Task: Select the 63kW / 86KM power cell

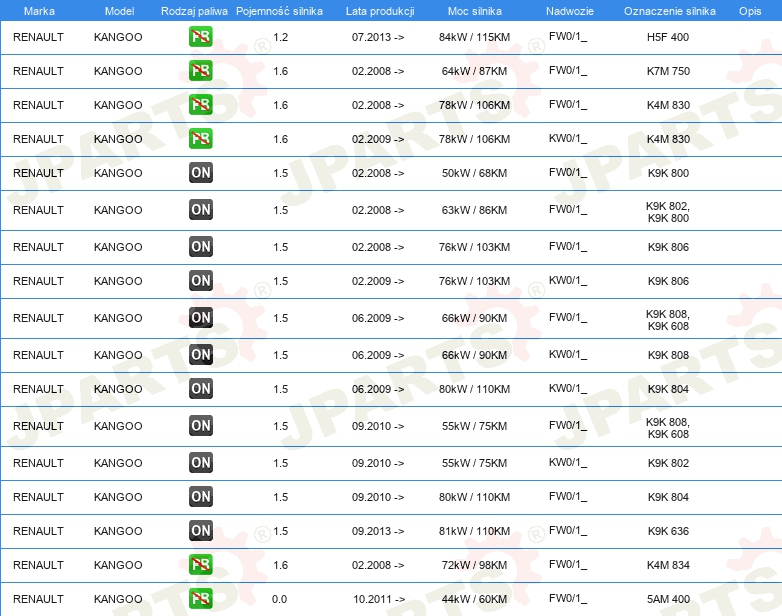Action: tap(474, 210)
